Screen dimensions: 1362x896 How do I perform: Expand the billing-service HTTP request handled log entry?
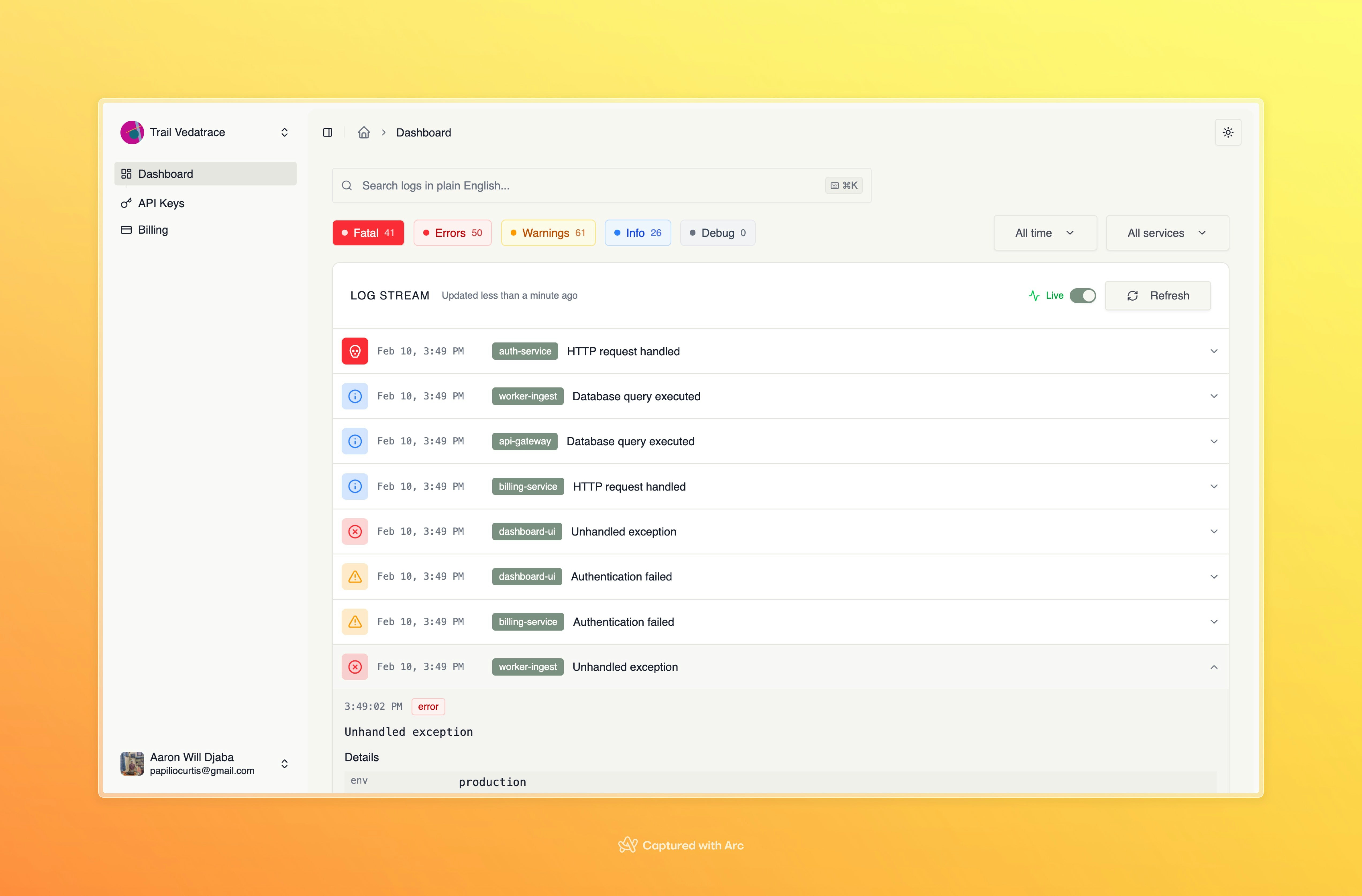(1214, 486)
